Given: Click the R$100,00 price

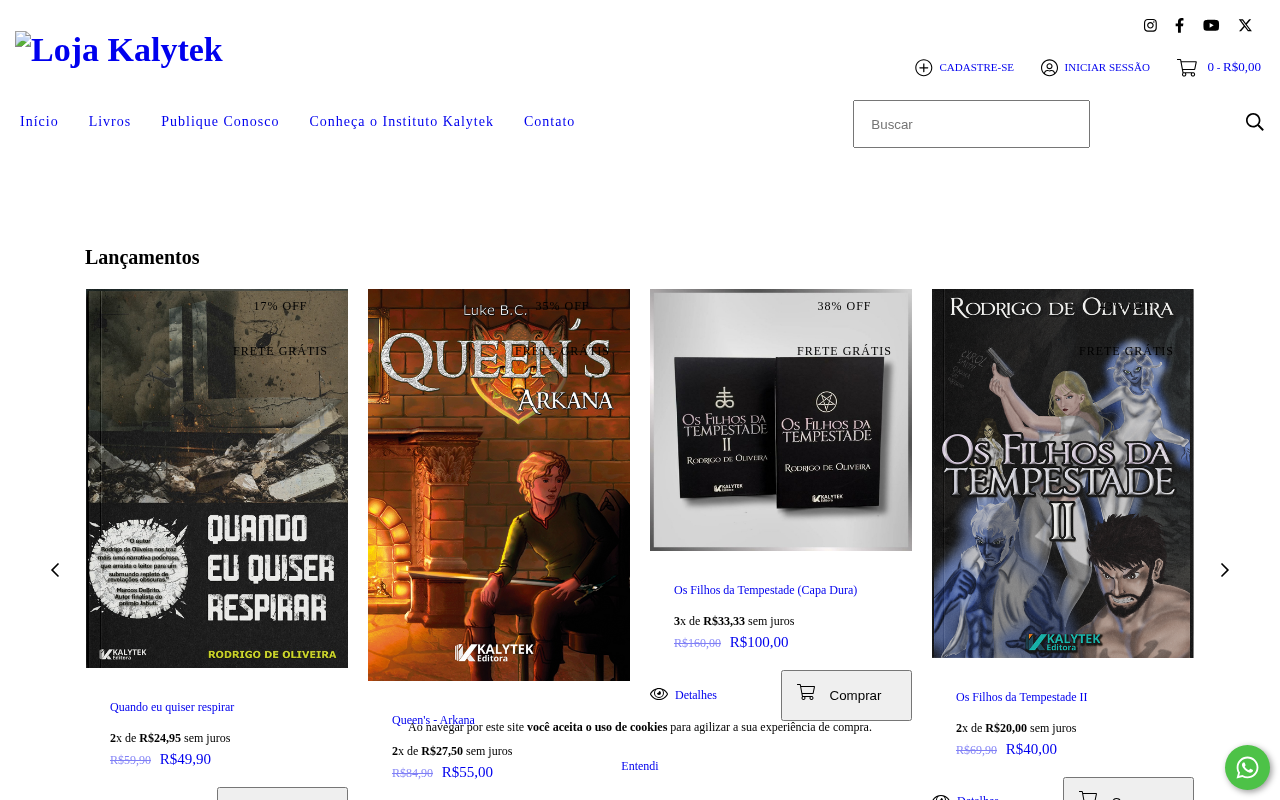Looking at the screenshot, I should (759, 642).
